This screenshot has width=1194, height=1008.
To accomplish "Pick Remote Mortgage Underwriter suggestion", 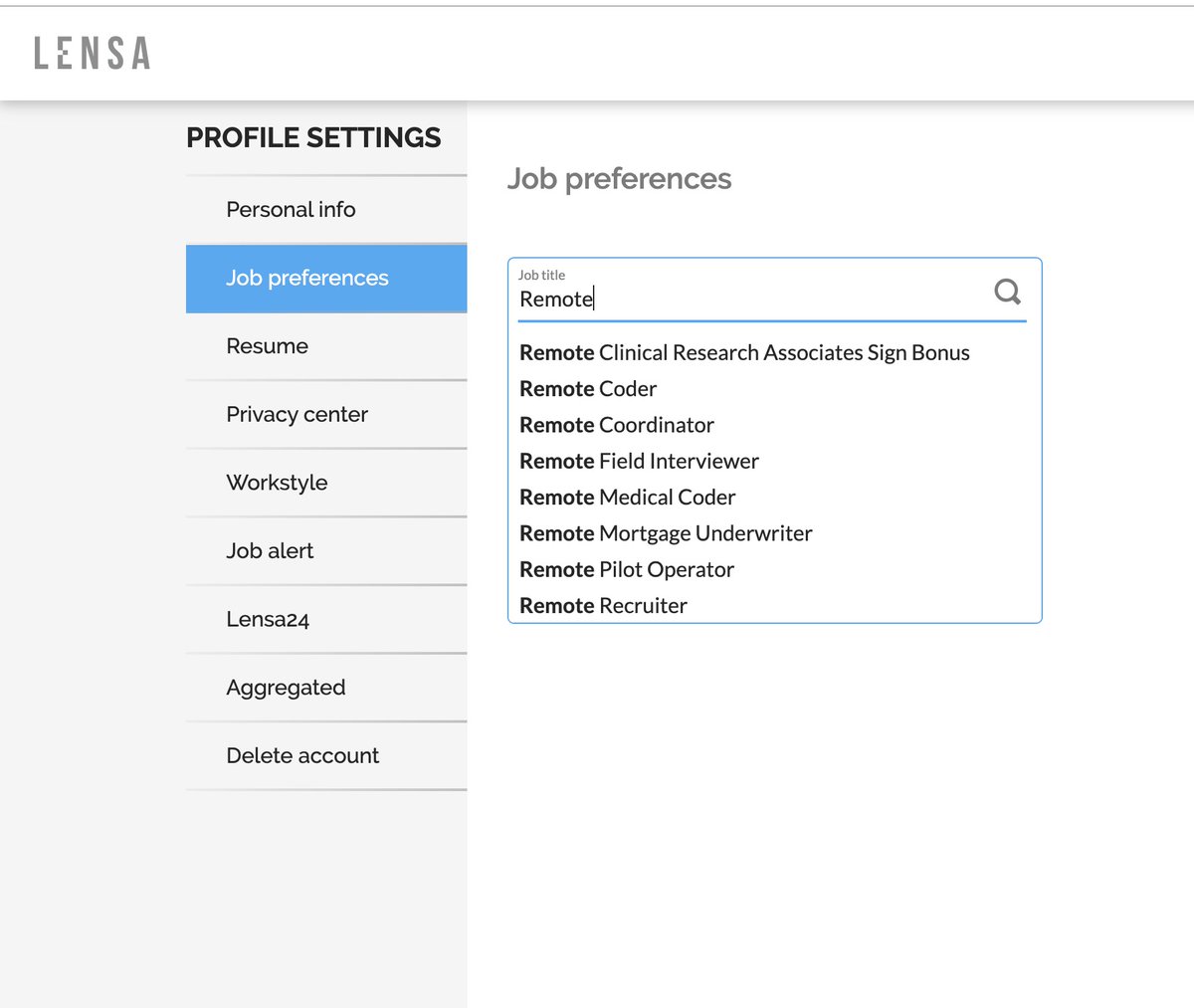I will [x=774, y=533].
